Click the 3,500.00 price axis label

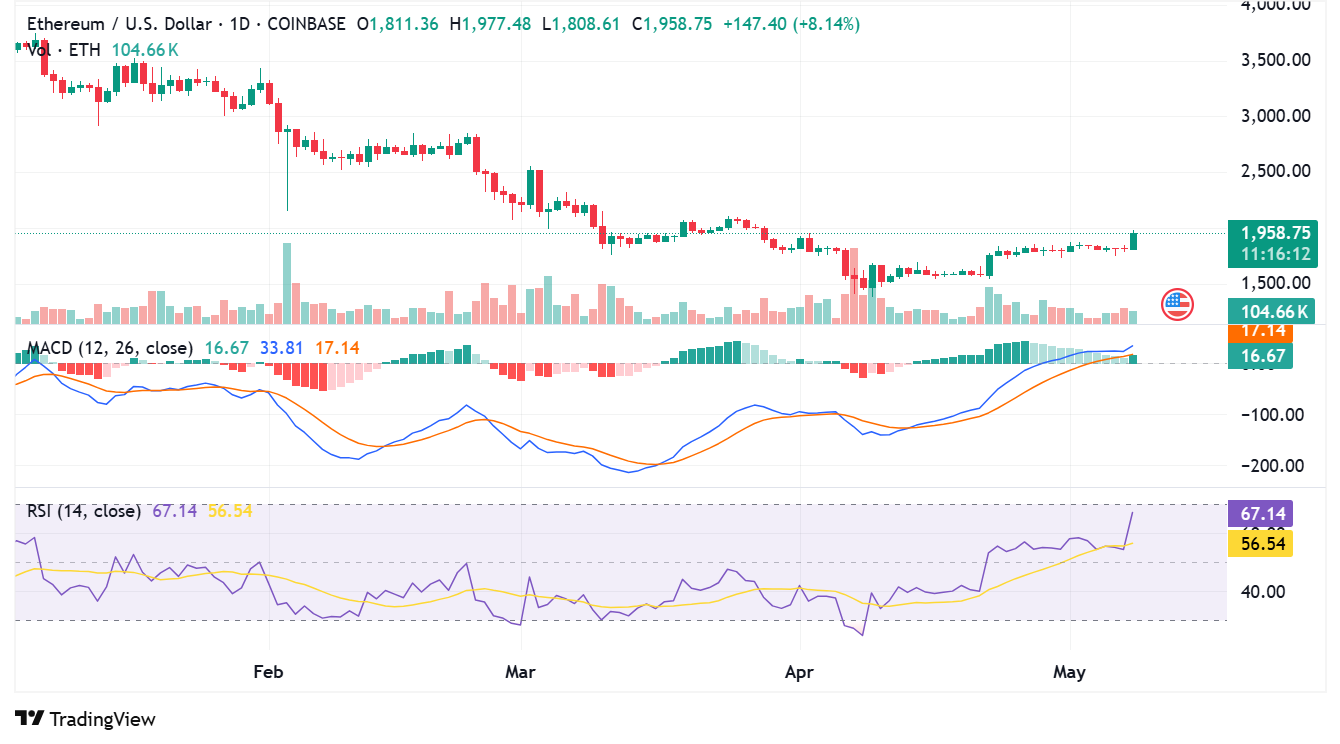coord(1275,60)
